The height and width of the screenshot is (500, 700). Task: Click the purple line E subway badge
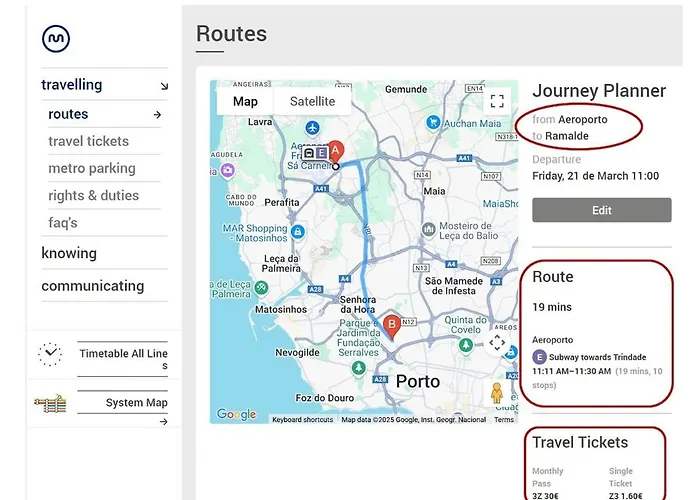pyautogui.click(x=539, y=357)
